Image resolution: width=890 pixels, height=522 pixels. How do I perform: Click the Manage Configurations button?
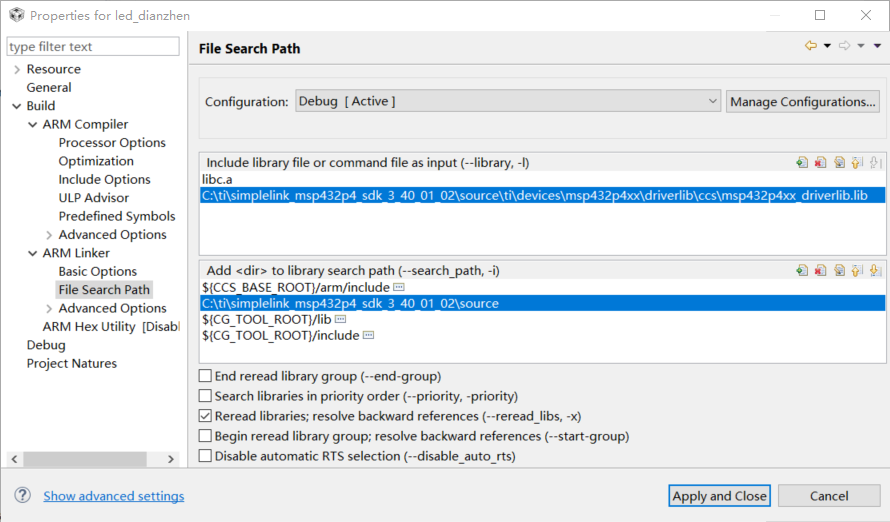tap(802, 101)
